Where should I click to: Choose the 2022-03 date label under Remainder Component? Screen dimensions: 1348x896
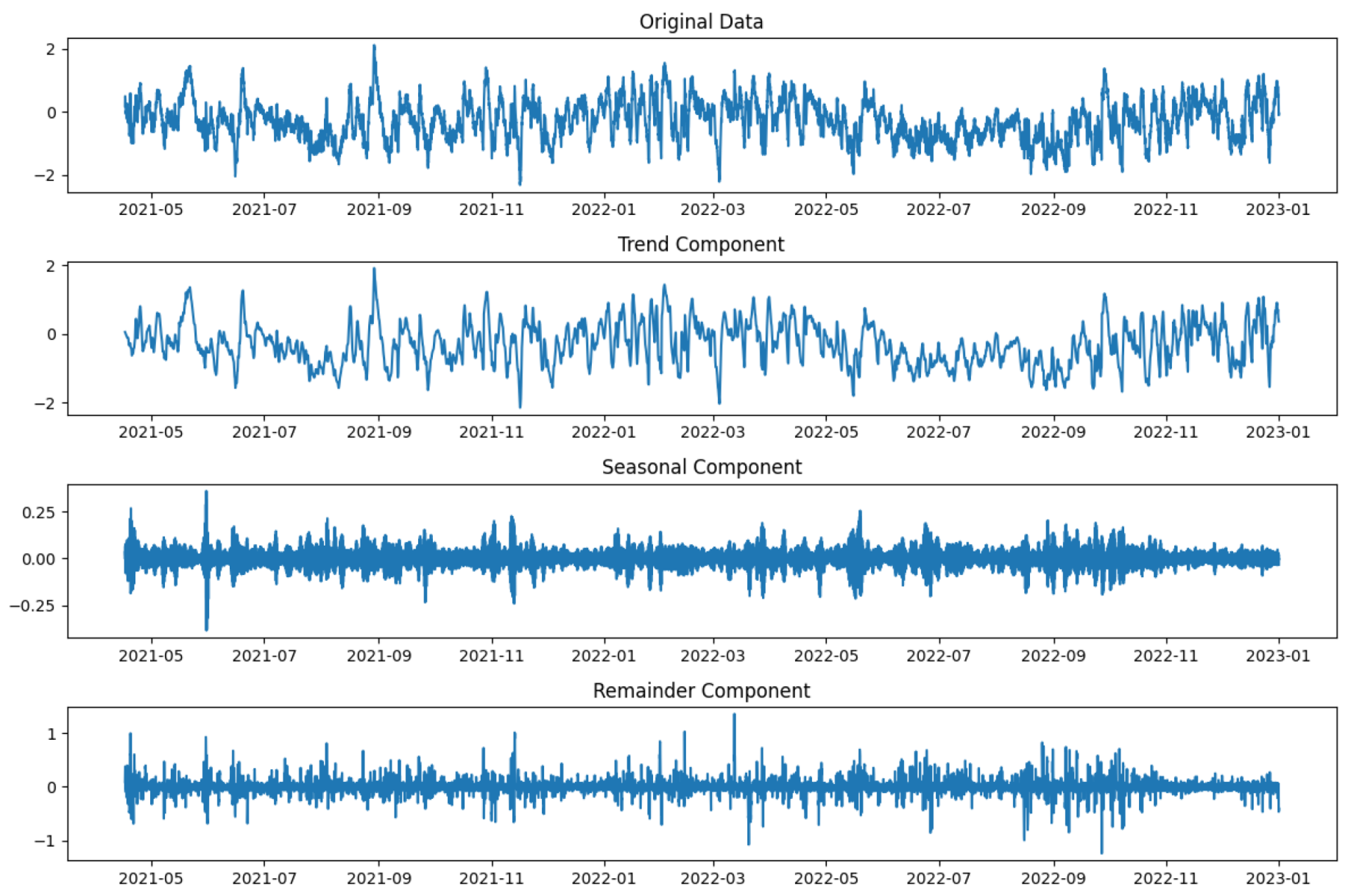click(713, 878)
